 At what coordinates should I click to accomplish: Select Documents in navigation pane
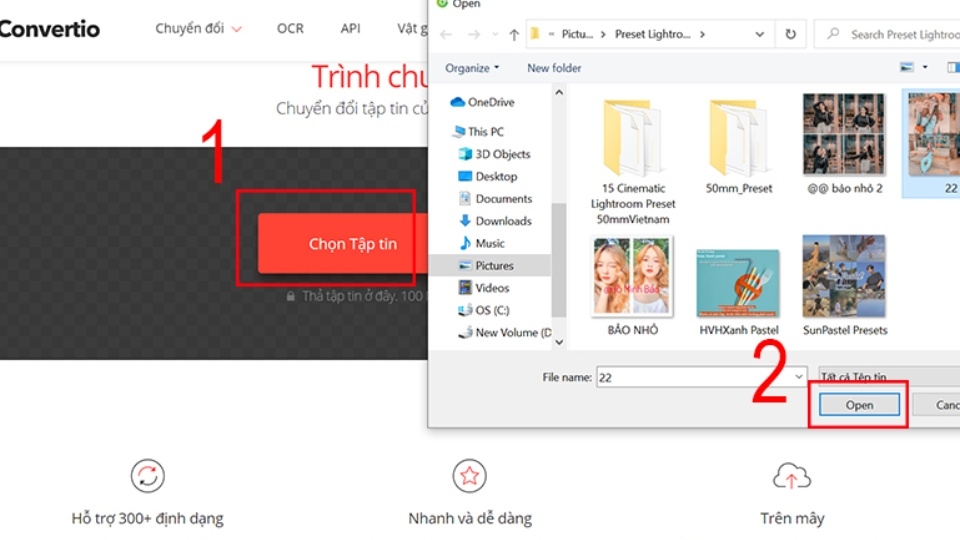pyautogui.click(x=495, y=199)
